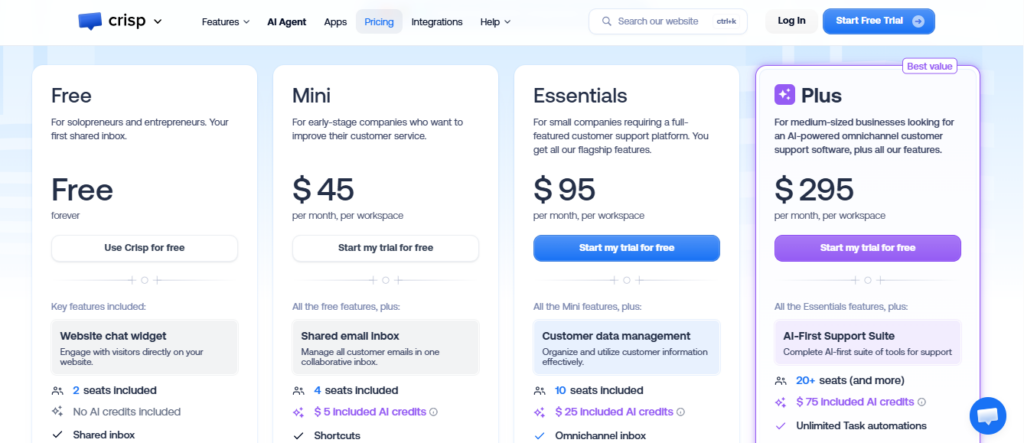Click 'All the Essentials features, plus:' text
The image size is (1024, 443).
[x=841, y=306]
